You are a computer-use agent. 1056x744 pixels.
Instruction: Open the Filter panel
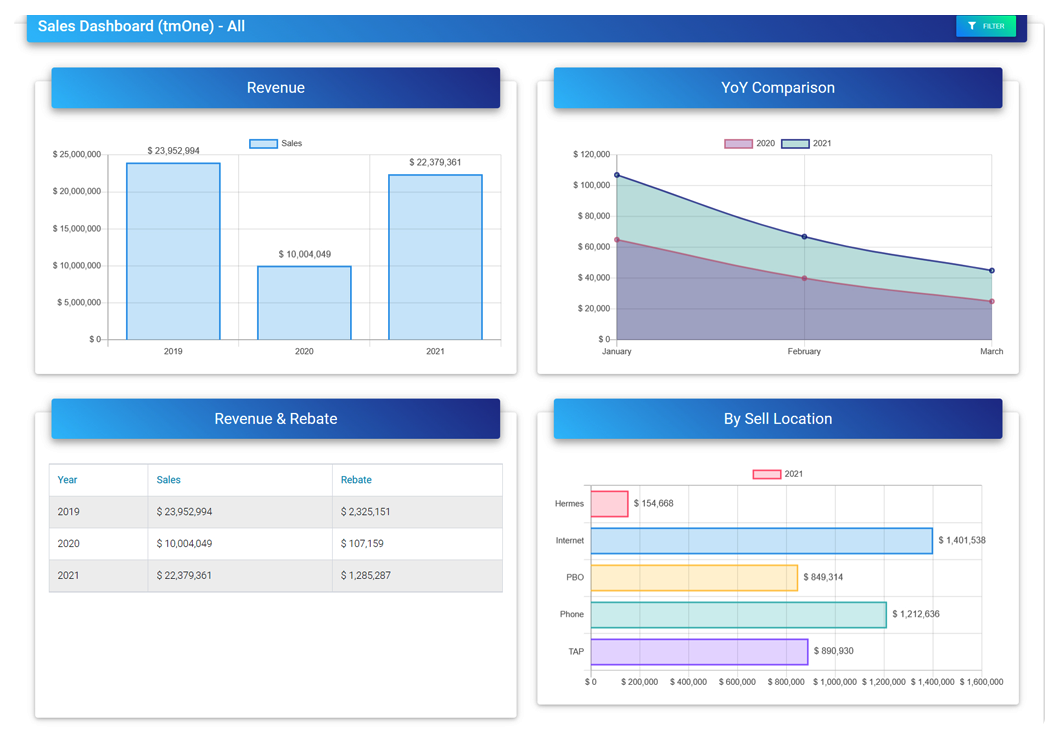coord(986,26)
